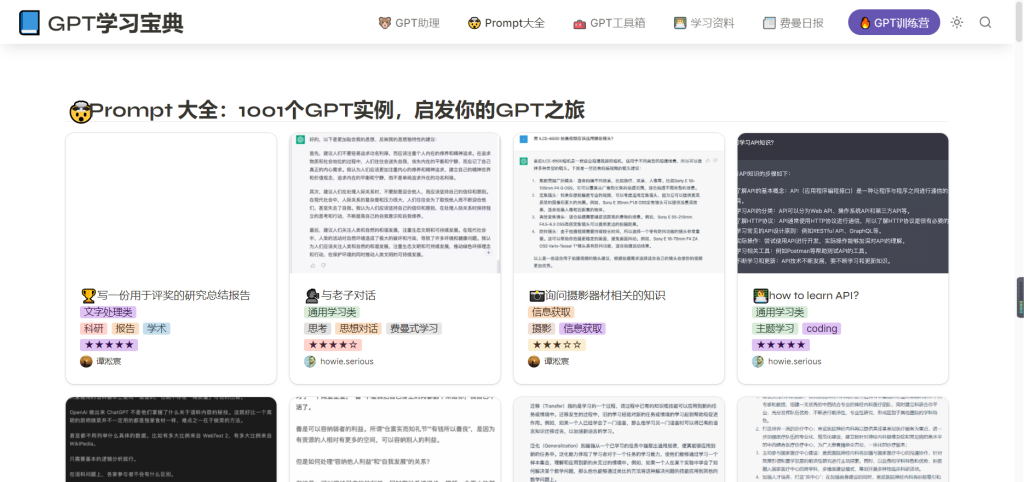Click 通用学习类 tag under 与老子对话
This screenshot has width=1024, height=482.
(x=332, y=312)
